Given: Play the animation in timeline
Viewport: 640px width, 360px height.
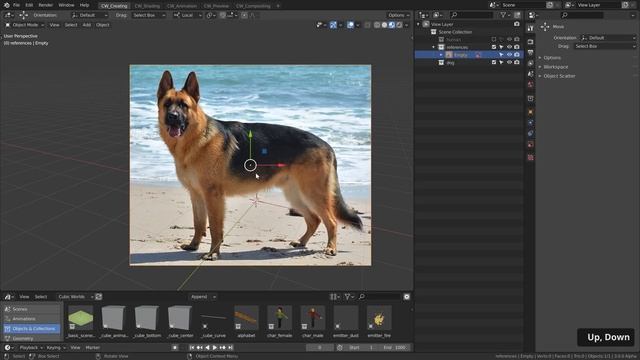Looking at the screenshot, I should [x=215, y=347].
